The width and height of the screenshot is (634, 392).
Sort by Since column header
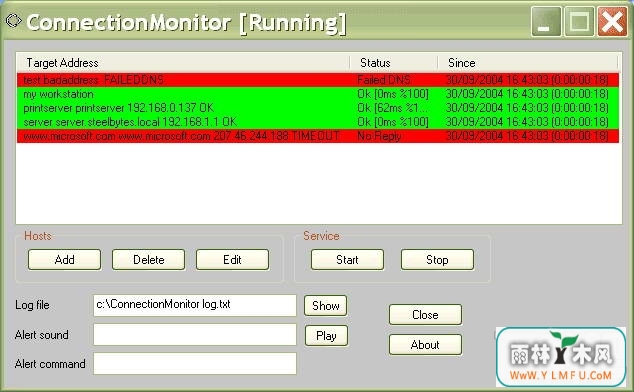pyautogui.click(x=528, y=63)
